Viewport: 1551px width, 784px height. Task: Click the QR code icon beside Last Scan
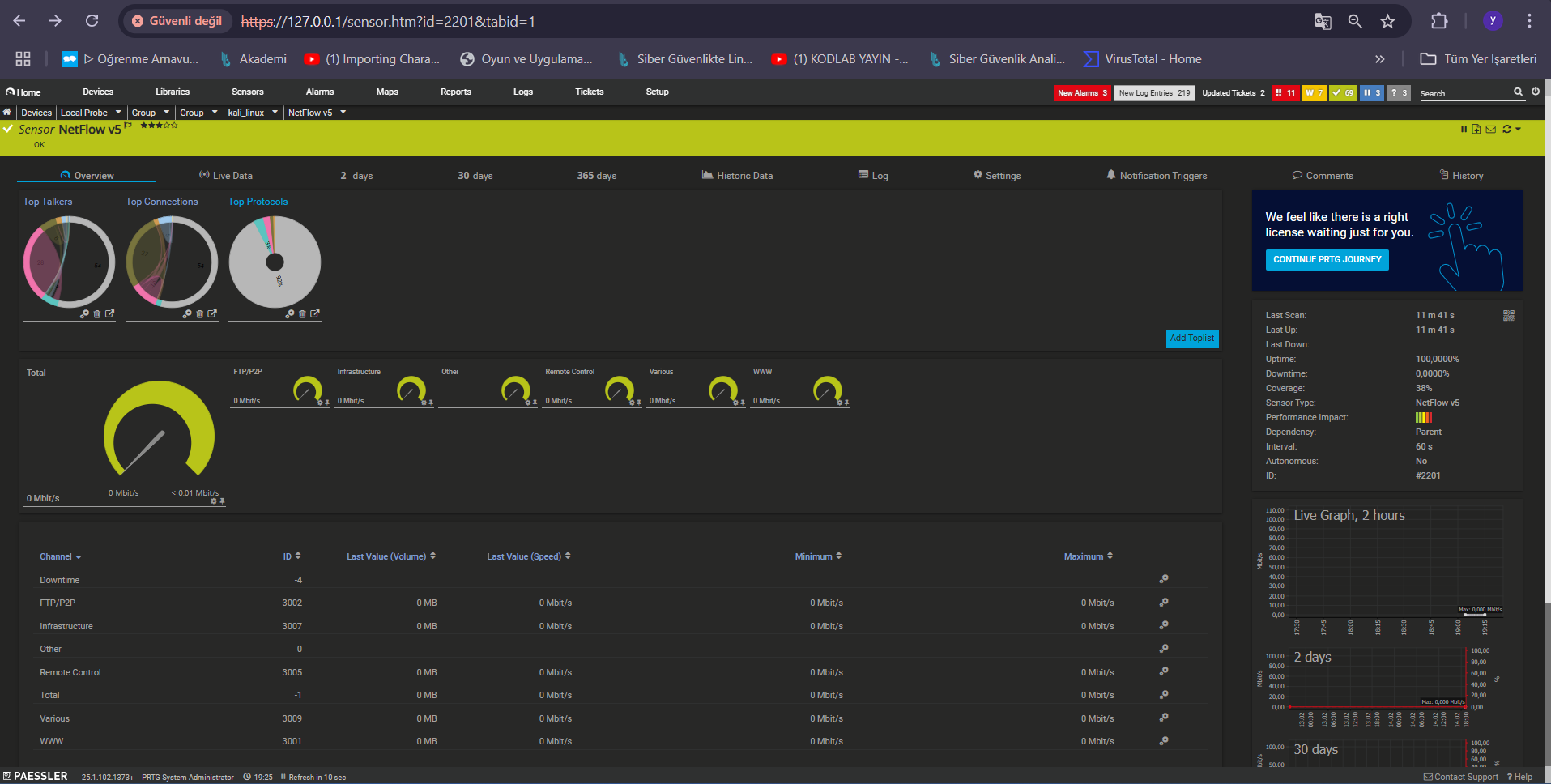[1508, 316]
